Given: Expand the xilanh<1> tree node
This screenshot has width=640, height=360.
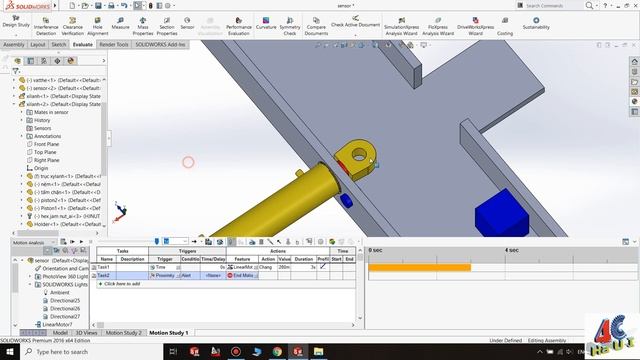Looking at the screenshot, I should (x=14, y=96).
